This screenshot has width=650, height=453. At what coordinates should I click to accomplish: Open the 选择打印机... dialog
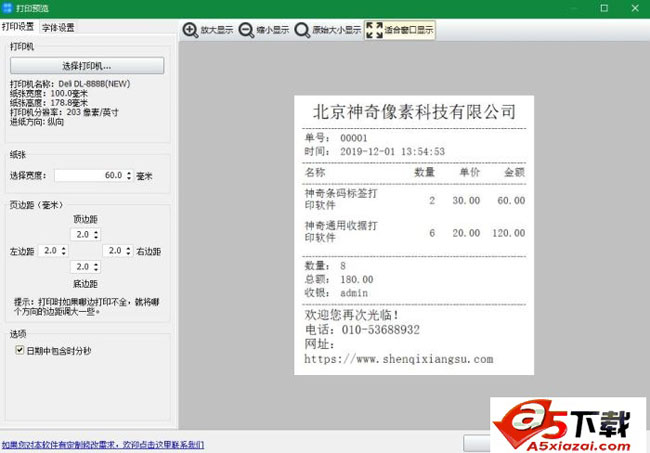[x=87, y=65]
